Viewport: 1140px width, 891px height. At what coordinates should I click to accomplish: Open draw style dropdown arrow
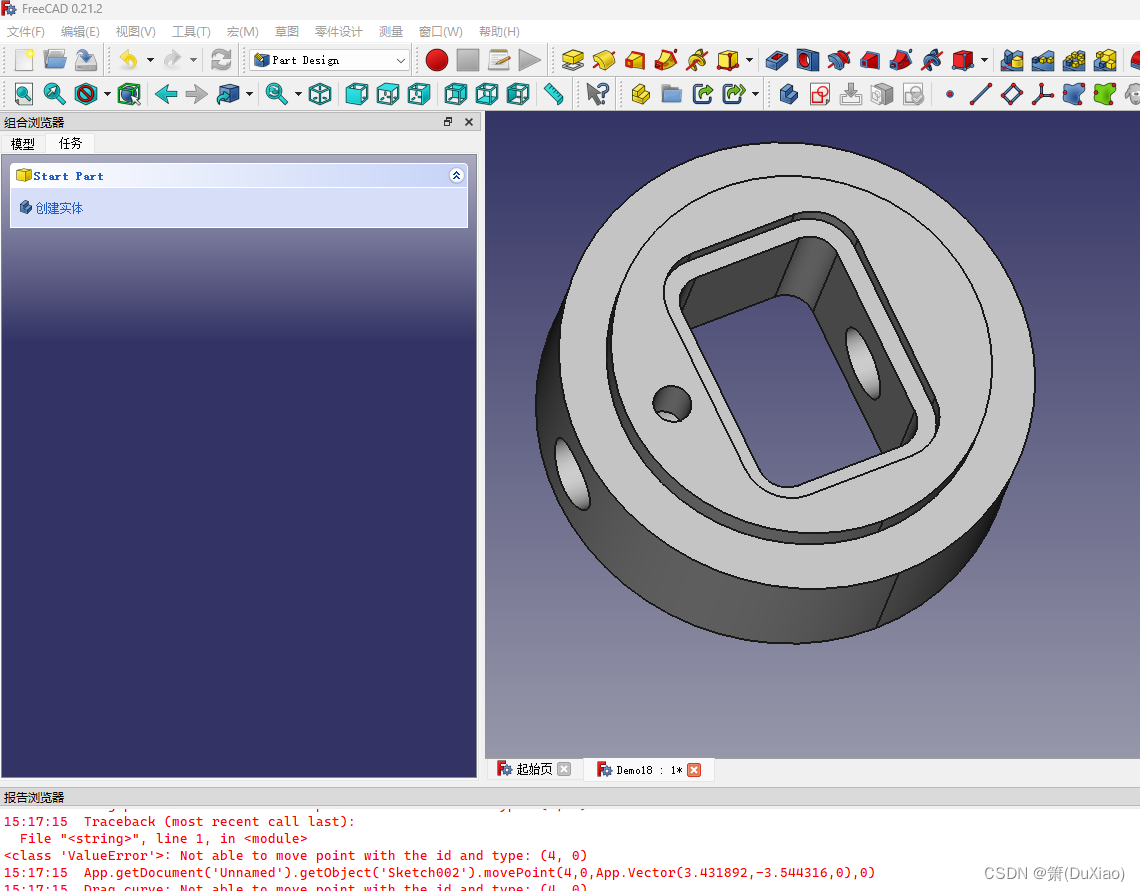[x=107, y=94]
